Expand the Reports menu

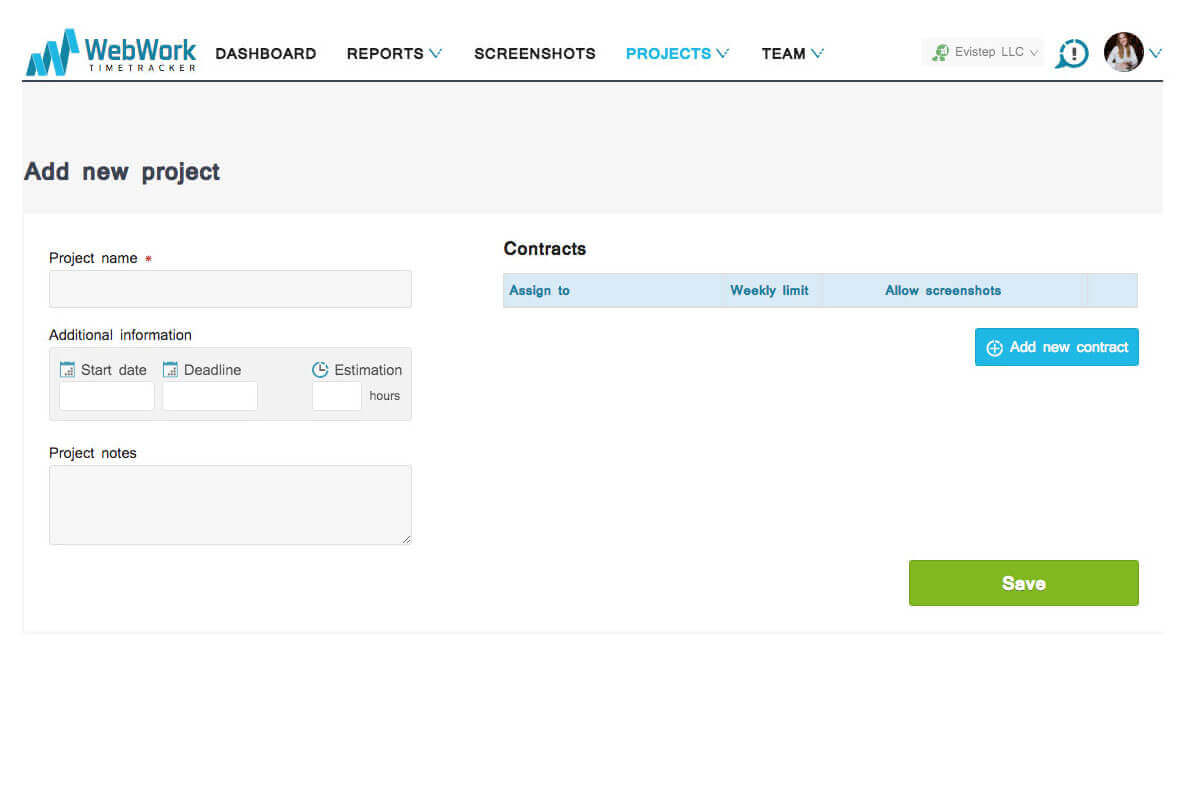click(x=394, y=54)
